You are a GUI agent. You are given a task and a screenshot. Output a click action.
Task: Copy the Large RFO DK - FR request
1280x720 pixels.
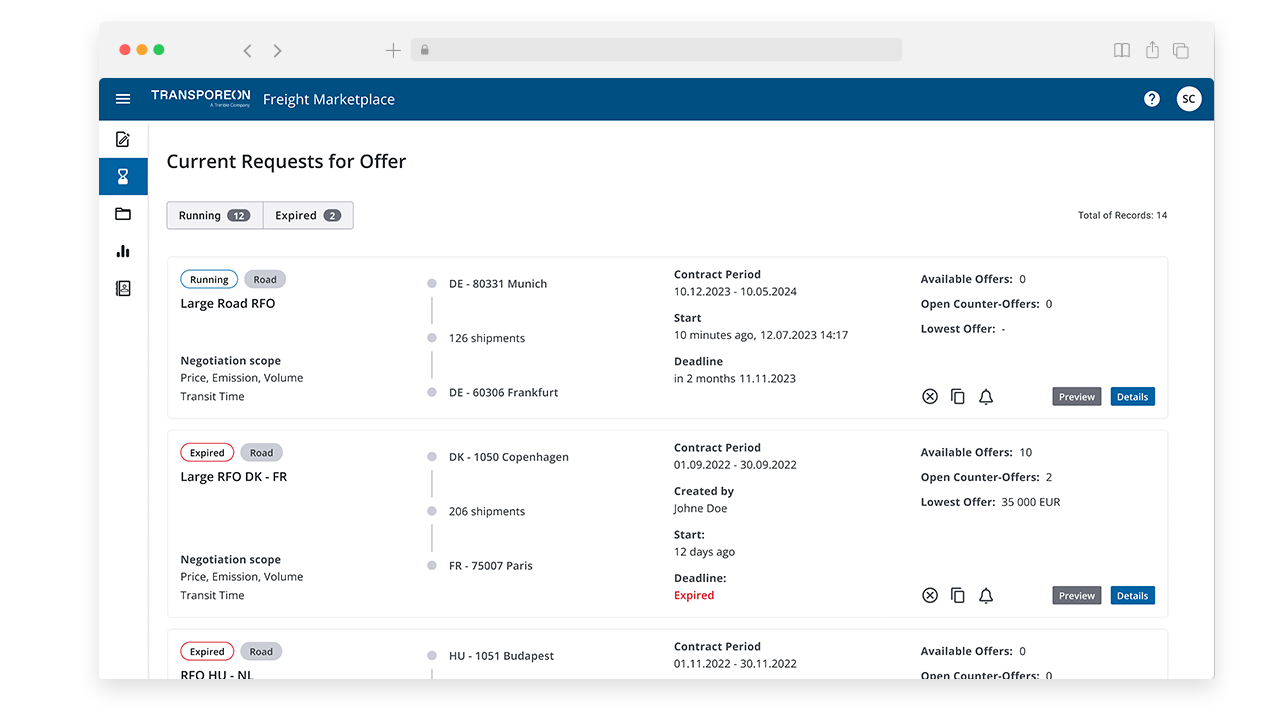958,595
